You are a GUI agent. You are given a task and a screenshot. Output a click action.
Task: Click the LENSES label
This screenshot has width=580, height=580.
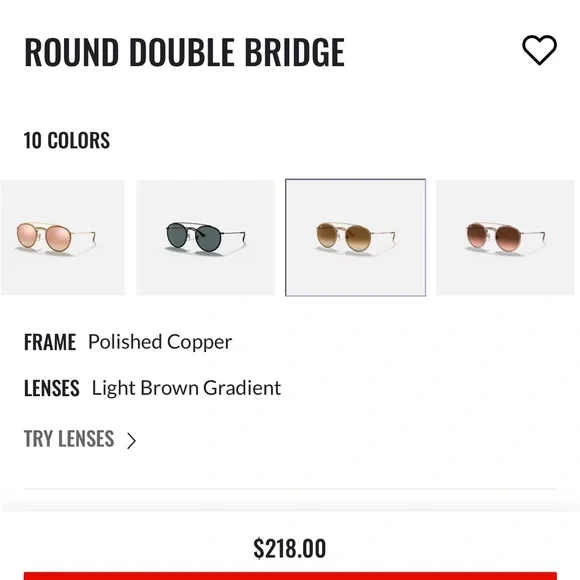coord(52,388)
